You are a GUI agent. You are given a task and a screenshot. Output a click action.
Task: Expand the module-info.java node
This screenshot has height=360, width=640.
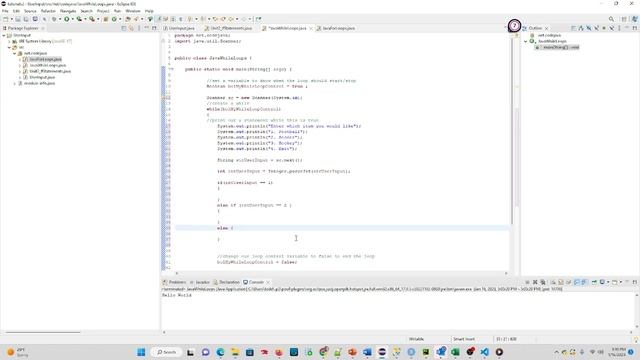pyautogui.click(x=15, y=83)
